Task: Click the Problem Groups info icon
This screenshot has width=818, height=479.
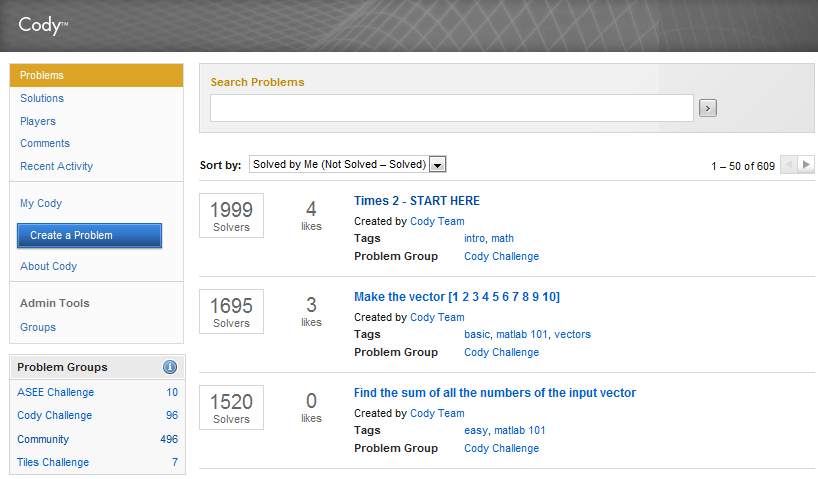Action: (170, 367)
